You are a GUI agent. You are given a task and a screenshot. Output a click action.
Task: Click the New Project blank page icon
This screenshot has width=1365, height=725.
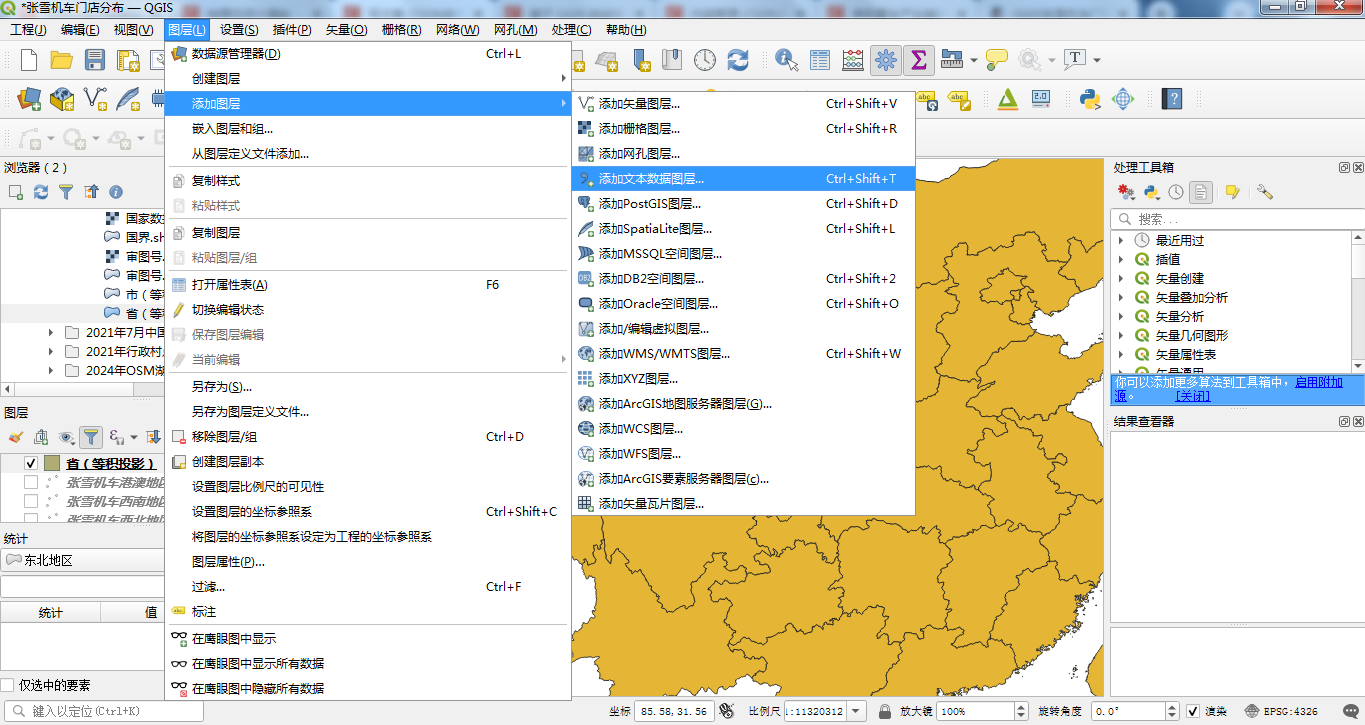tap(29, 60)
